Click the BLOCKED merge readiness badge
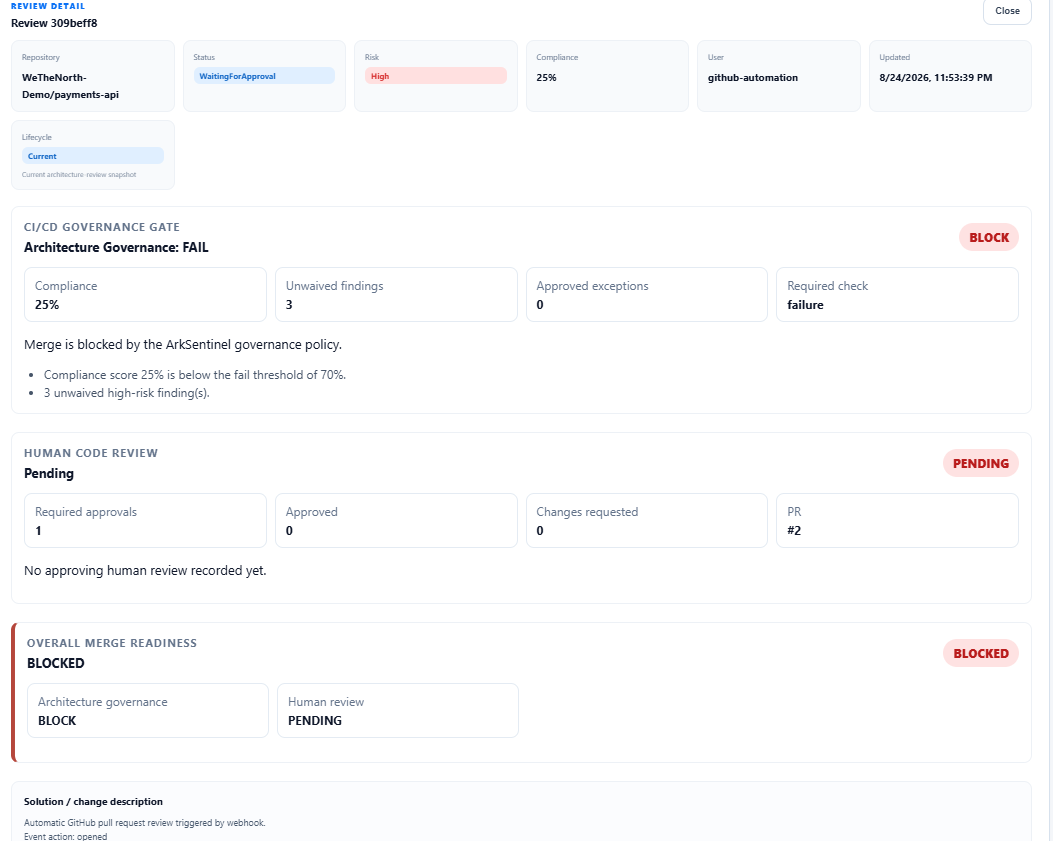Image resolution: width=1053 pixels, height=841 pixels. point(980,654)
